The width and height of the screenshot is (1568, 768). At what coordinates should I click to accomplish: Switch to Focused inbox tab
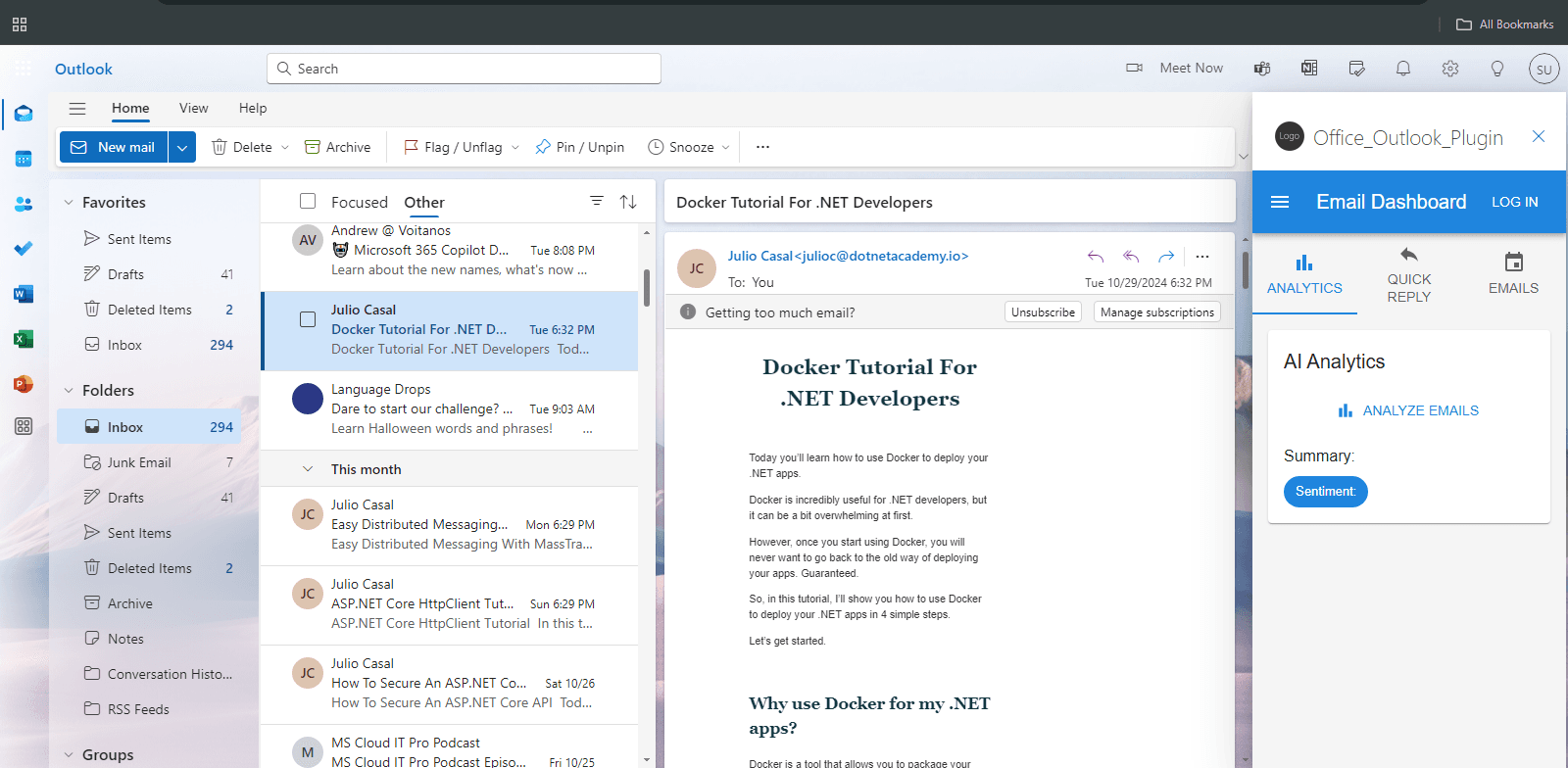(360, 203)
